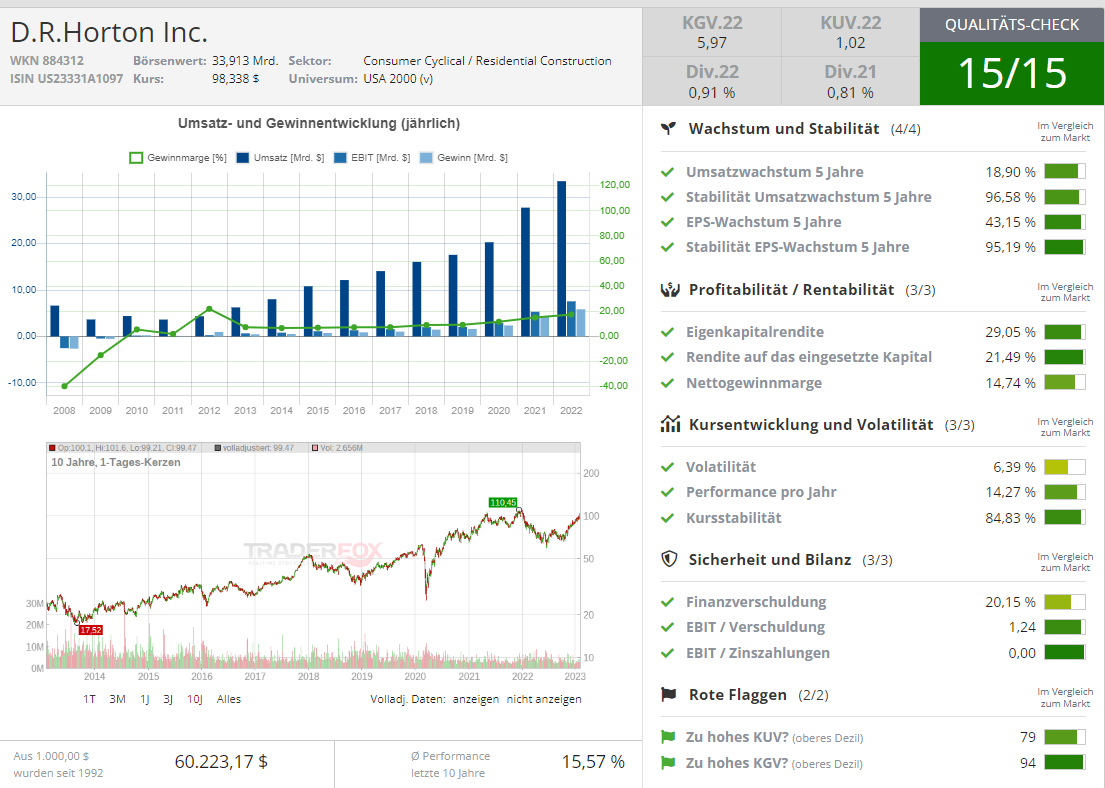The width and height of the screenshot is (1105, 788).
Task: Click the Wachstum und Stabilität plant icon
Action: tap(669, 129)
